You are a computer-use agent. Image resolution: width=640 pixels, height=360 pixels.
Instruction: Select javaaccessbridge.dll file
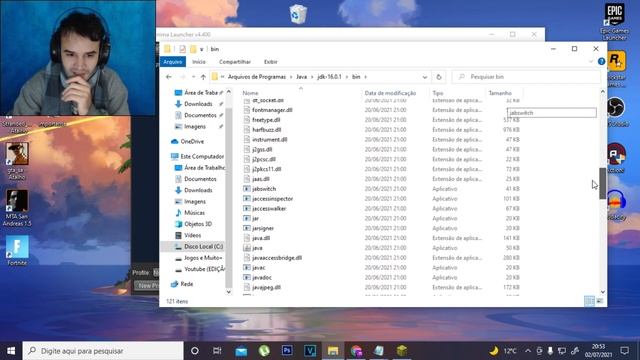point(277,258)
